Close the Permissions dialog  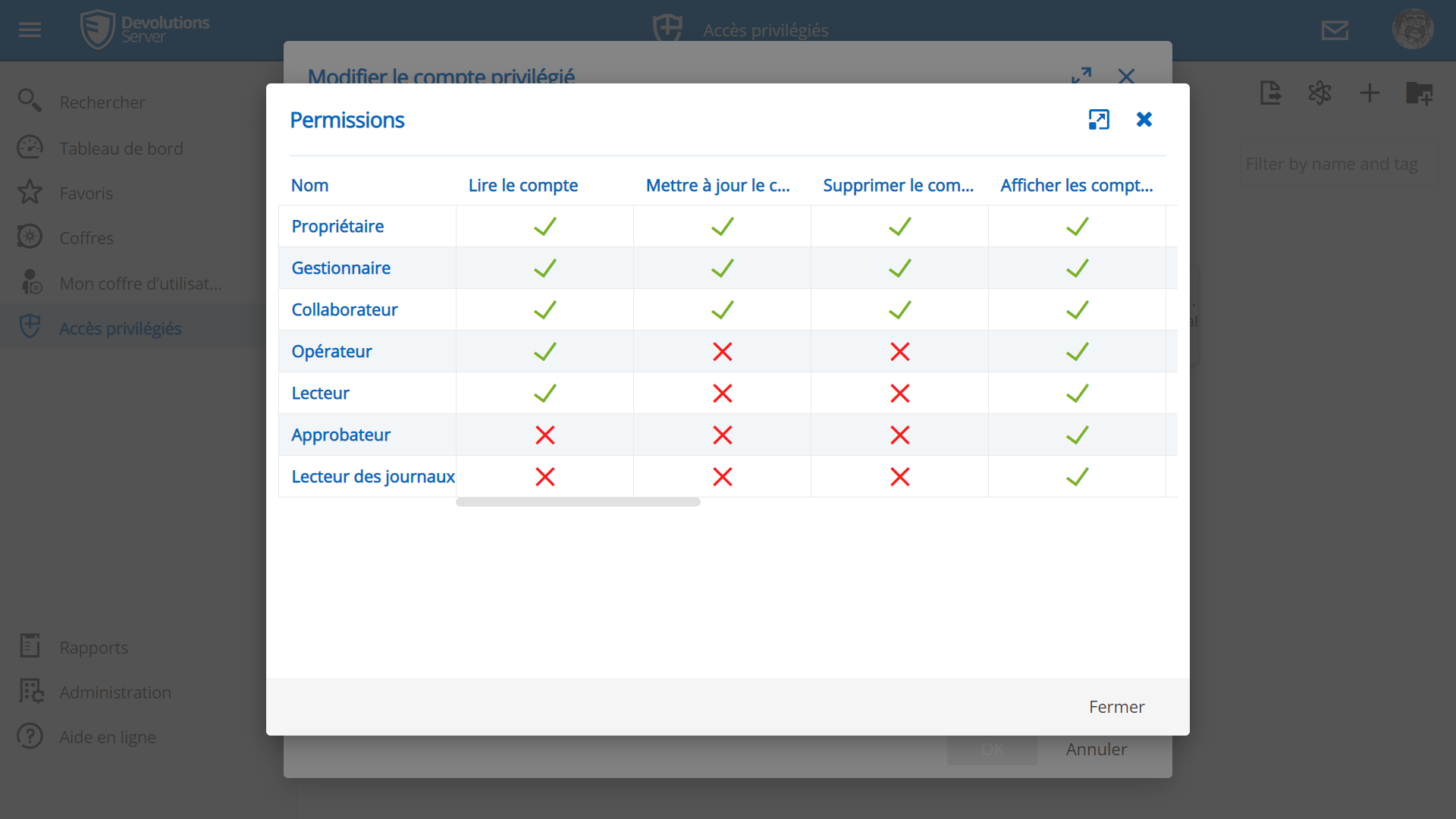click(1144, 120)
